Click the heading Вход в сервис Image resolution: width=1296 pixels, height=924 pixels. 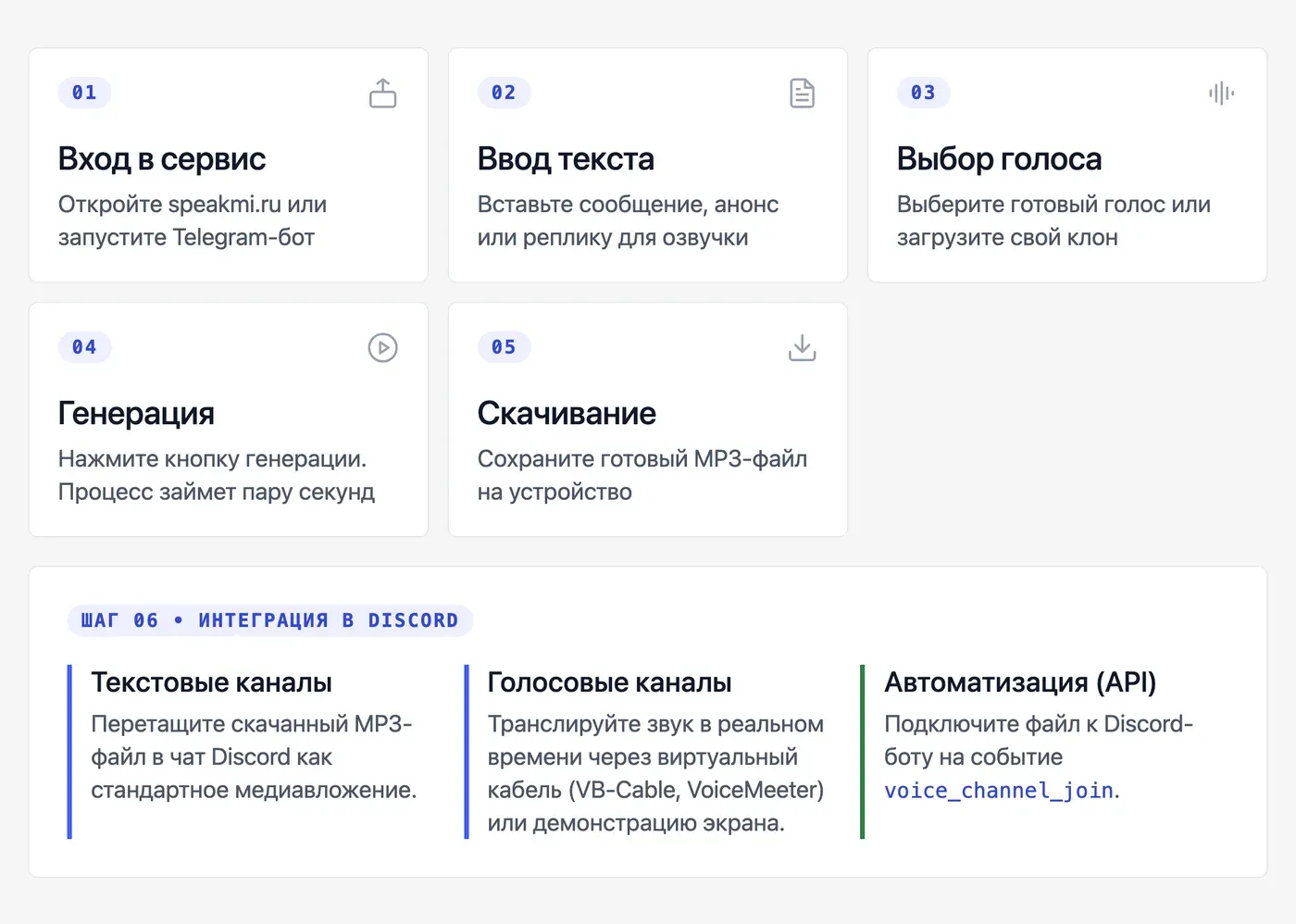[162, 159]
